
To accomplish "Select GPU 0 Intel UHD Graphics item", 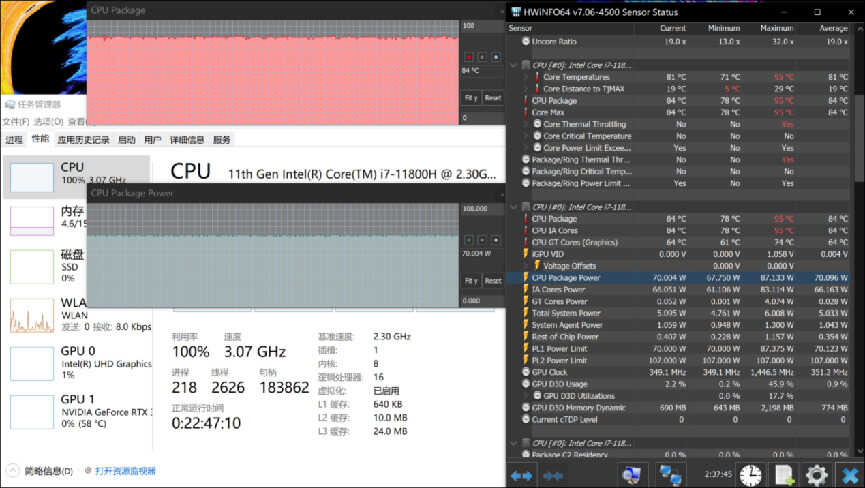I will tap(76, 362).
